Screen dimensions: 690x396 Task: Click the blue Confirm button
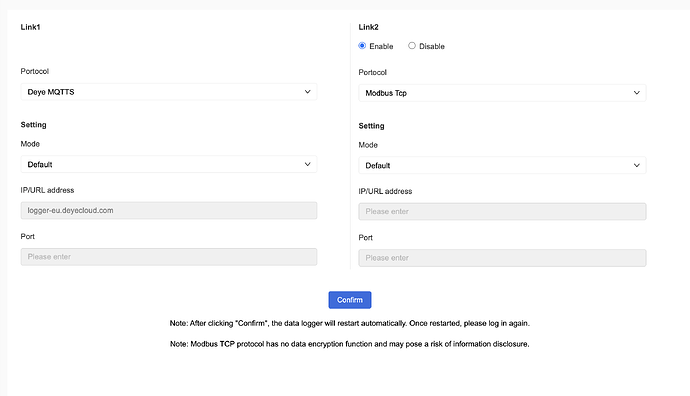point(350,300)
